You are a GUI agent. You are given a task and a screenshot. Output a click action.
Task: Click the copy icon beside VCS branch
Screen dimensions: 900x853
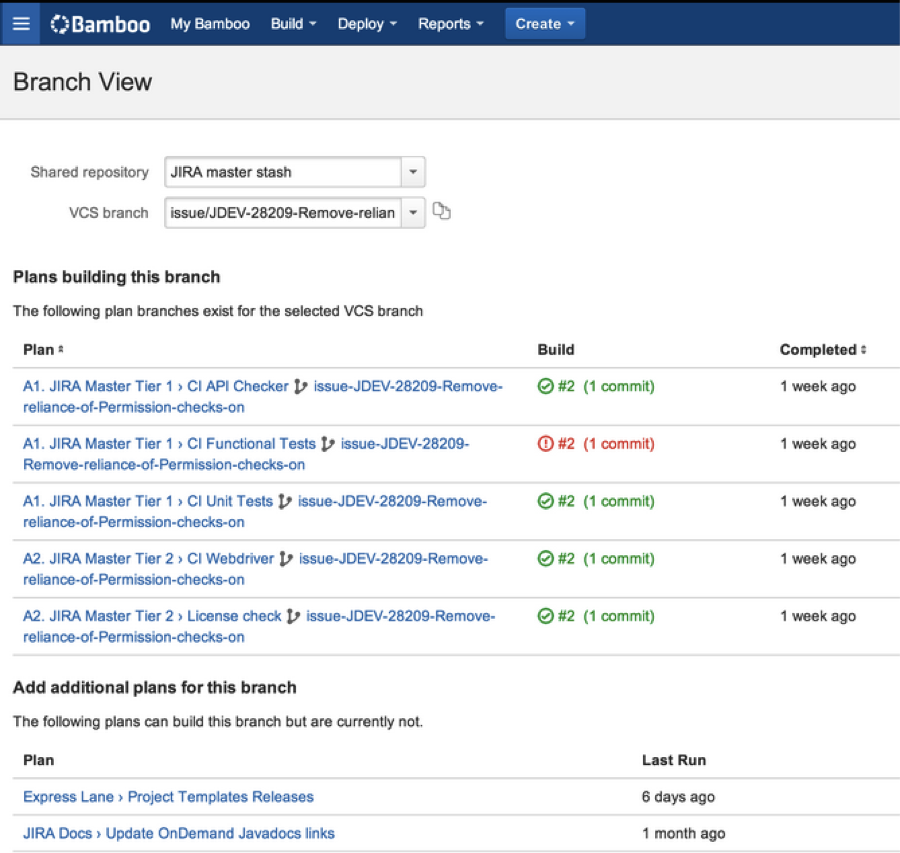tap(441, 212)
